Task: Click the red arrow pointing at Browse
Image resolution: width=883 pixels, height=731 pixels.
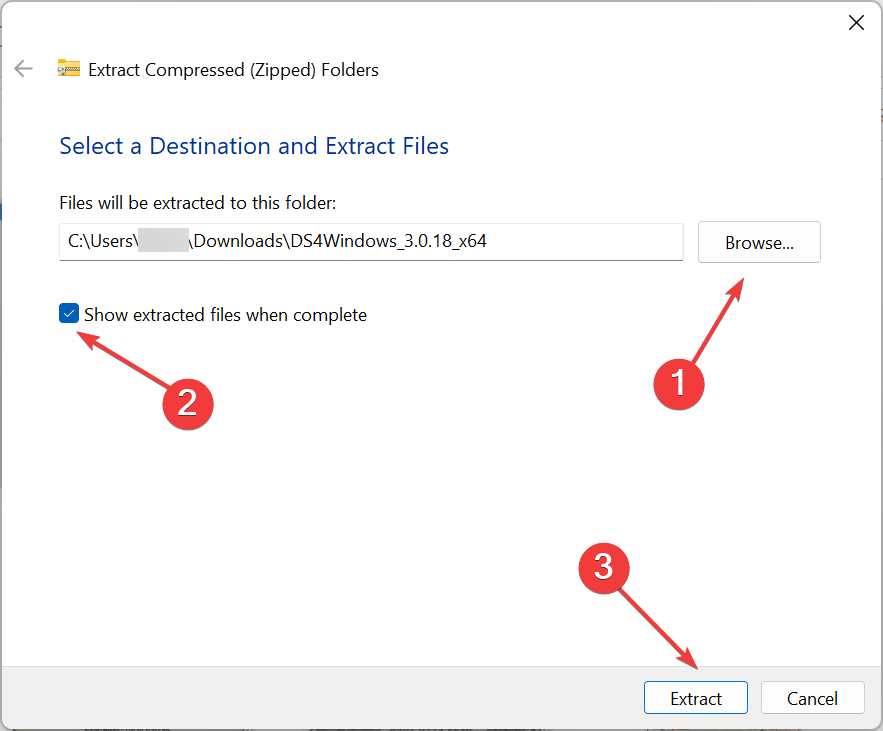Action: (x=719, y=321)
